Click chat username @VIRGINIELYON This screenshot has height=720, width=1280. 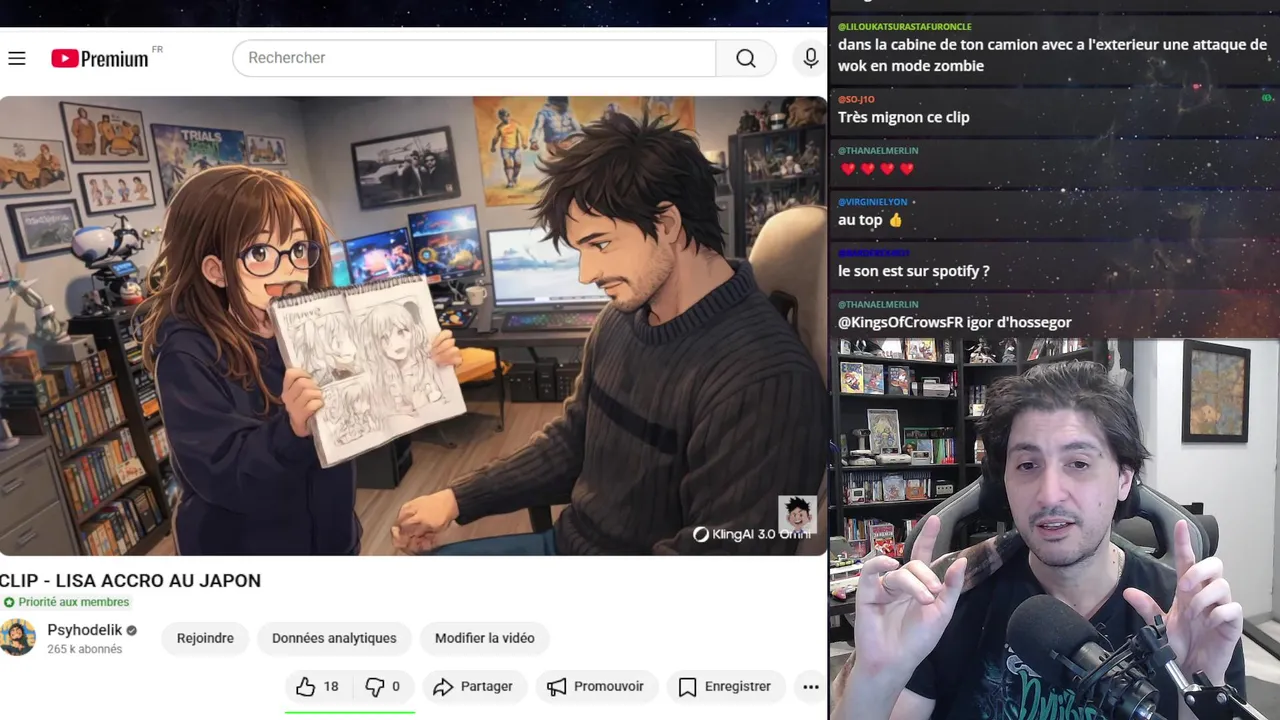coord(874,201)
